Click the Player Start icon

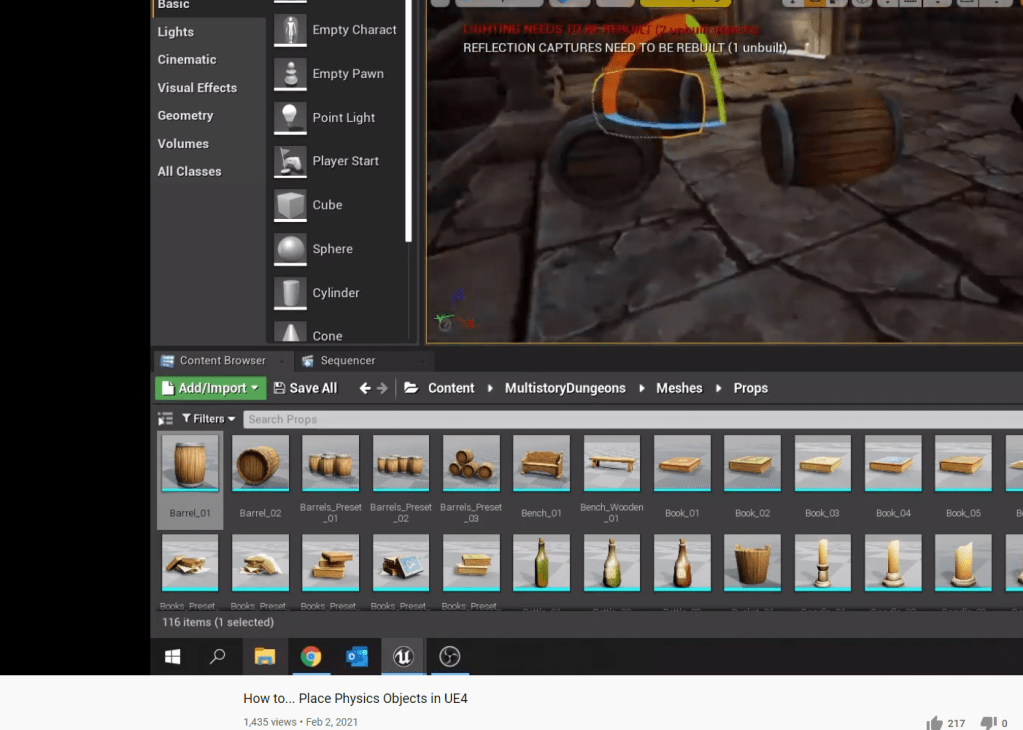tap(290, 161)
